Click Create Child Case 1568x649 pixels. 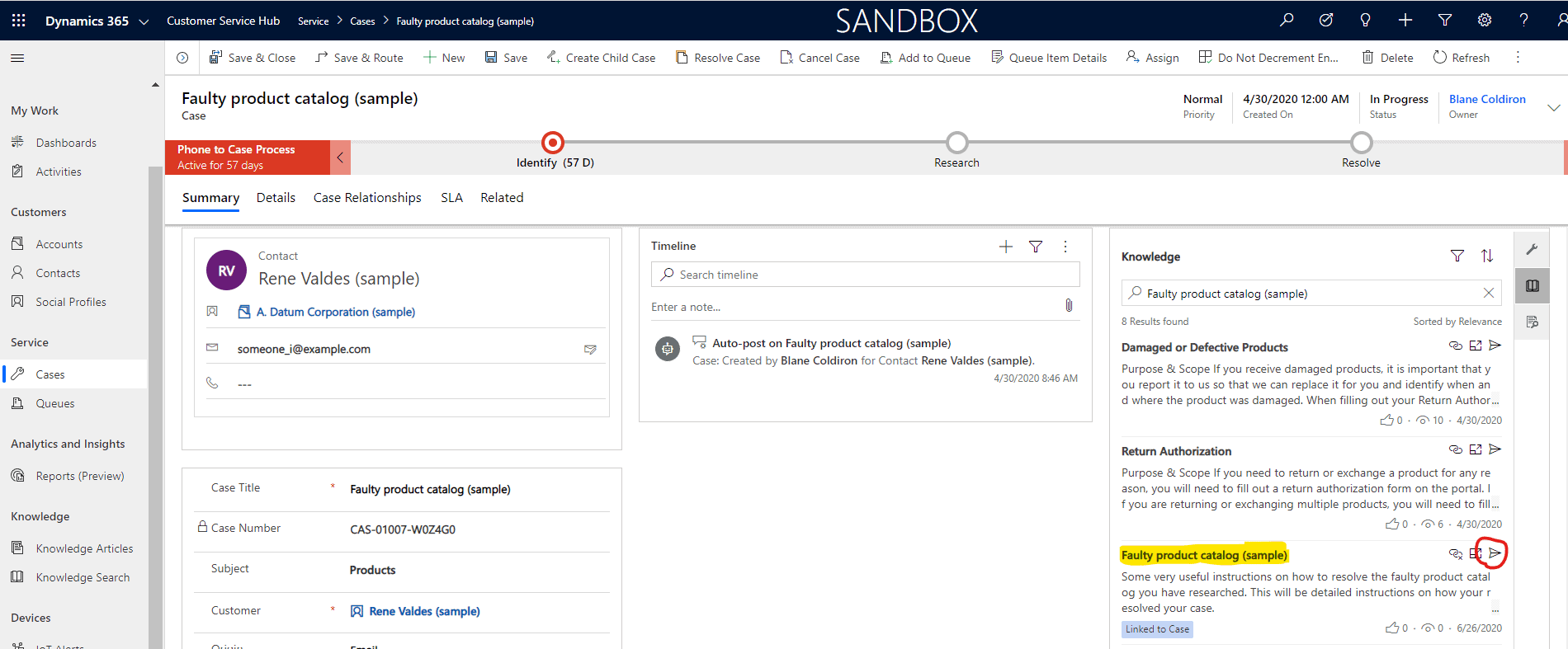[601, 58]
